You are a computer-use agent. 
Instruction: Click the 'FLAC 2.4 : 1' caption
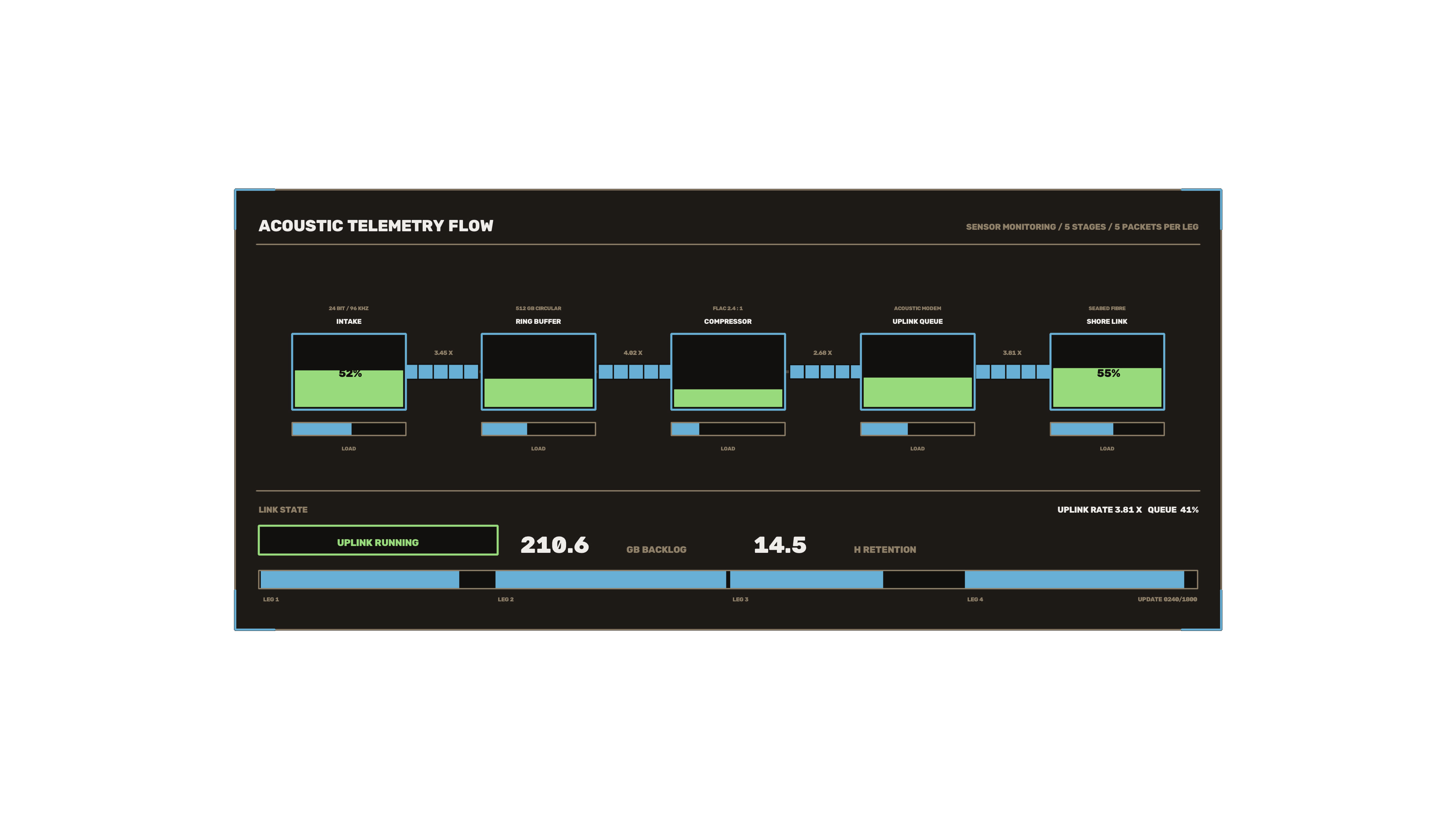point(728,308)
